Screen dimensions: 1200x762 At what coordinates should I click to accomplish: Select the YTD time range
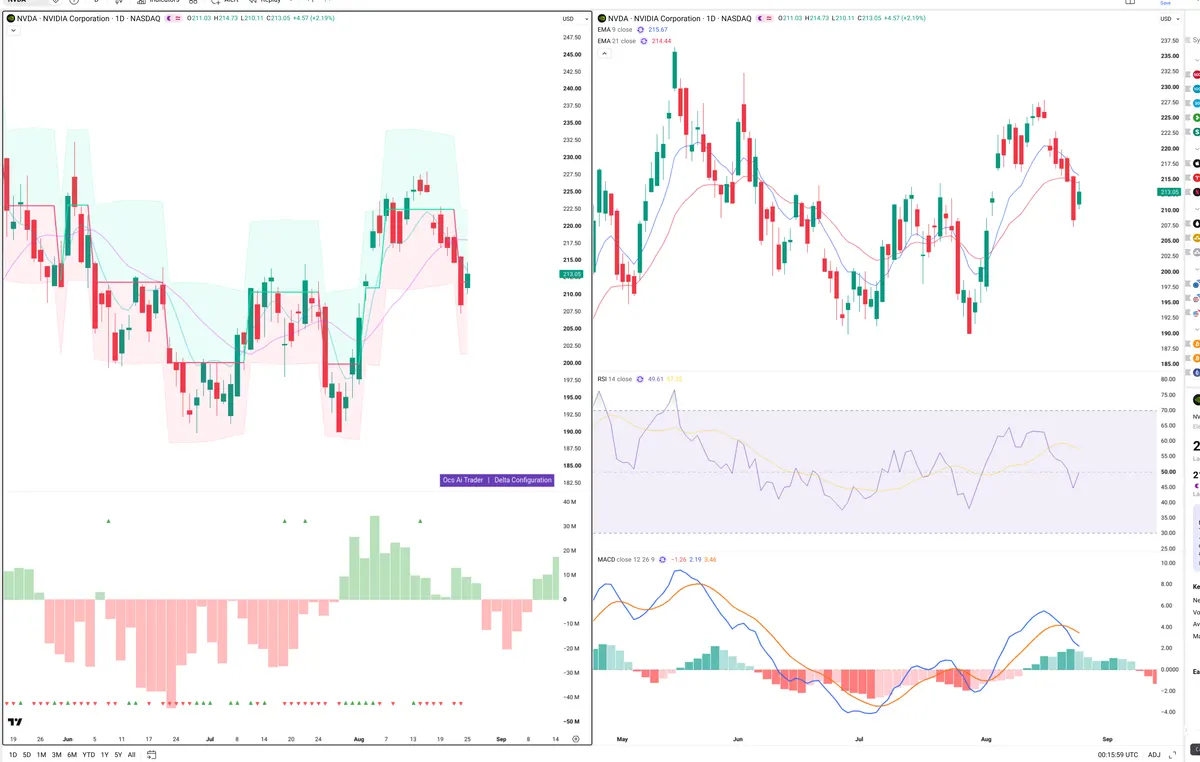pos(89,755)
